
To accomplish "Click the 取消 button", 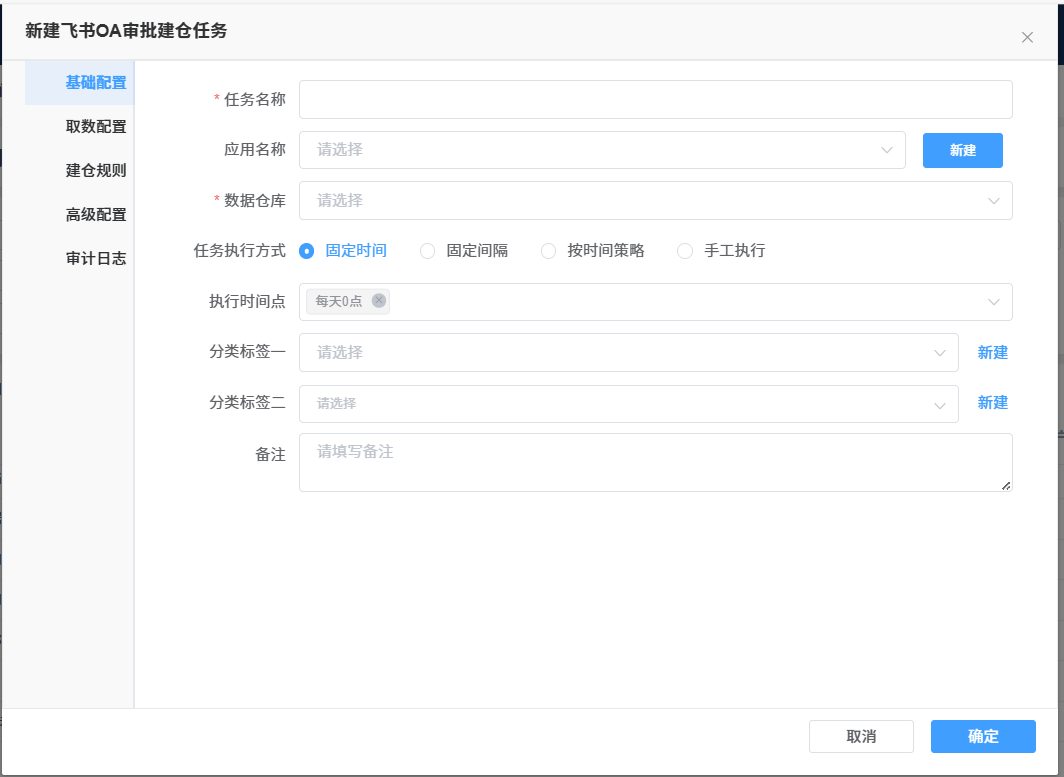I will click(861, 737).
